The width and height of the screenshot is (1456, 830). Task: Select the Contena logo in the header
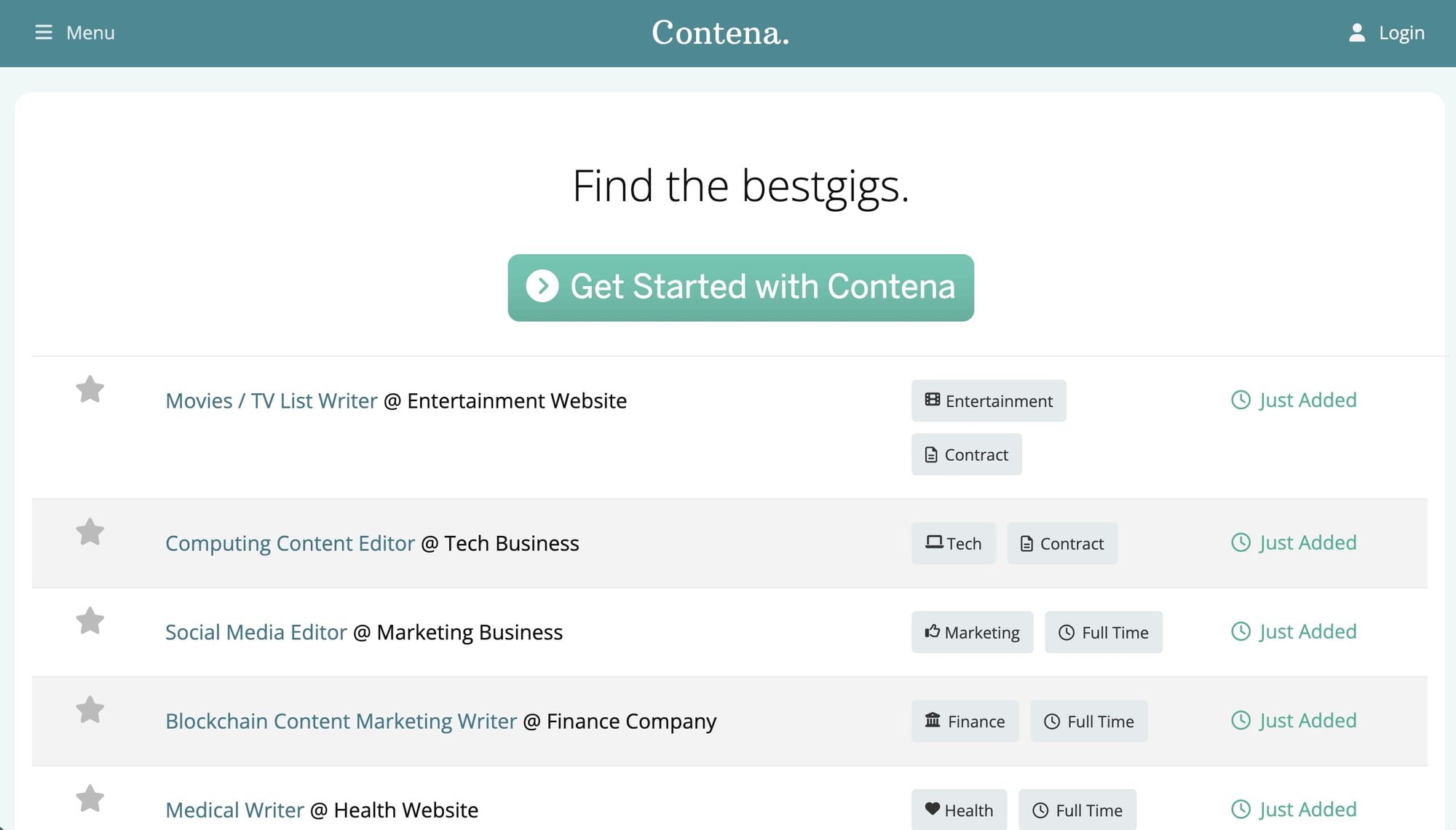pos(720,33)
